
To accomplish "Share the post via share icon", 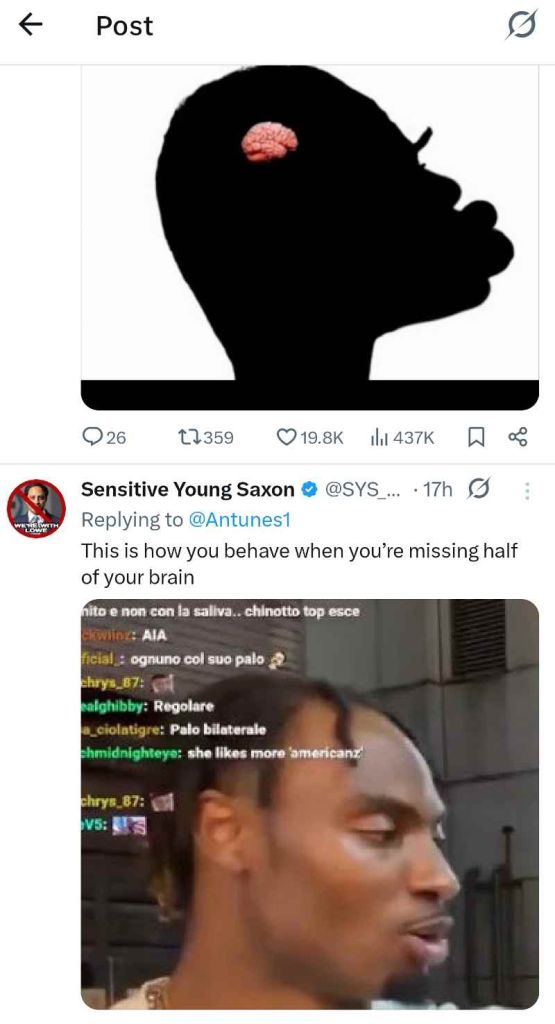I will click(517, 437).
